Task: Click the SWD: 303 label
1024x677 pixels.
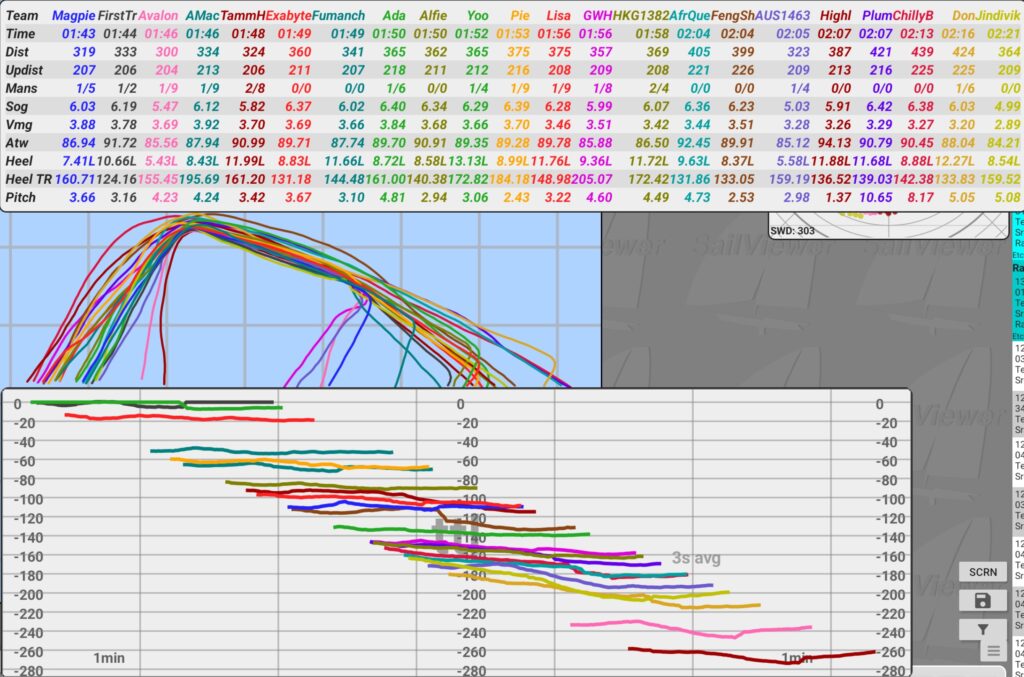Action: tap(792, 231)
